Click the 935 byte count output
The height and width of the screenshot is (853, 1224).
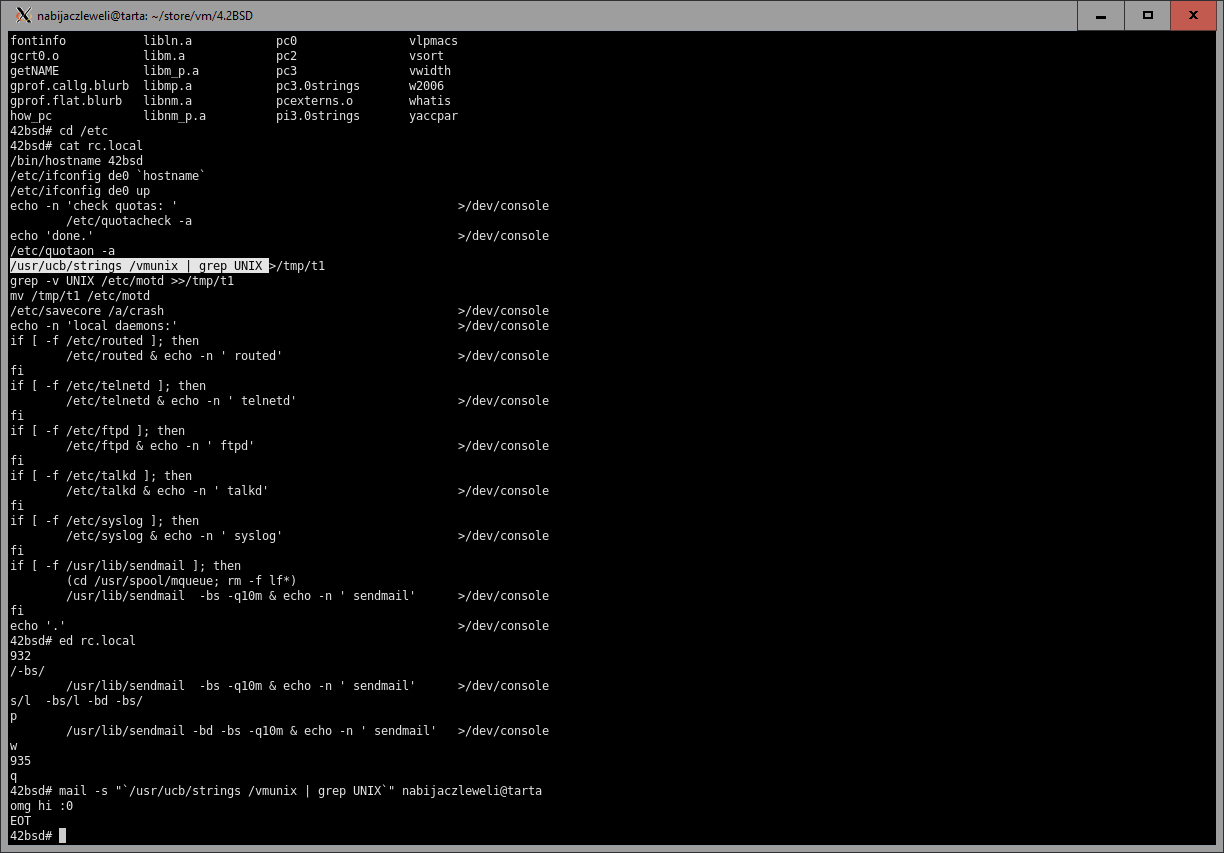[20, 761]
